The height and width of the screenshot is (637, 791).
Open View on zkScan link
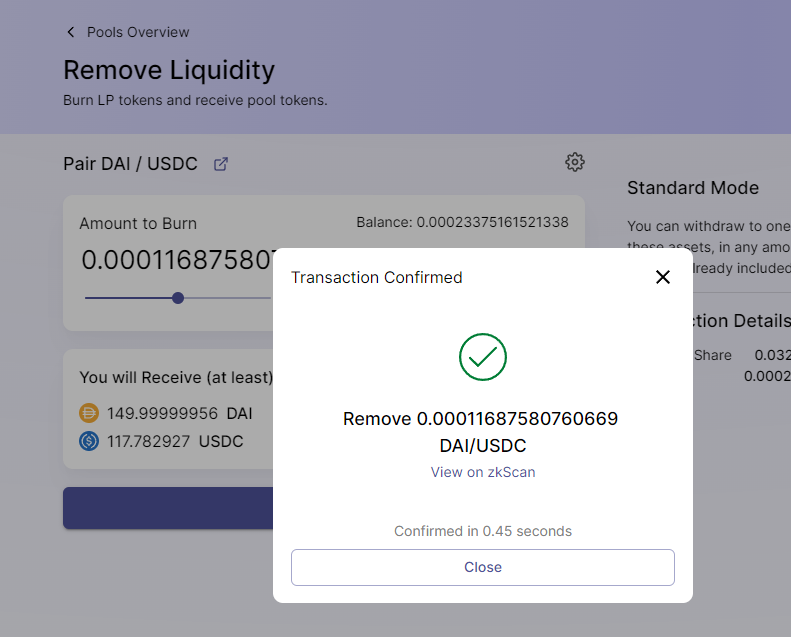[483, 472]
